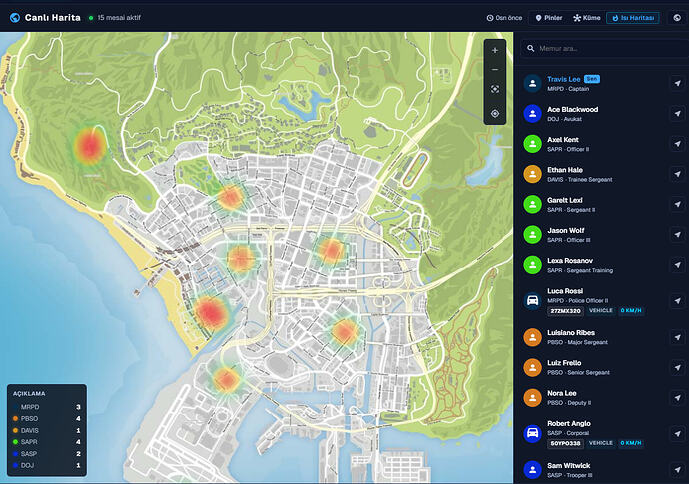Image resolution: width=689 pixels, height=484 pixels.
Task: Click the red heat spot in western hills
Action: point(90,146)
